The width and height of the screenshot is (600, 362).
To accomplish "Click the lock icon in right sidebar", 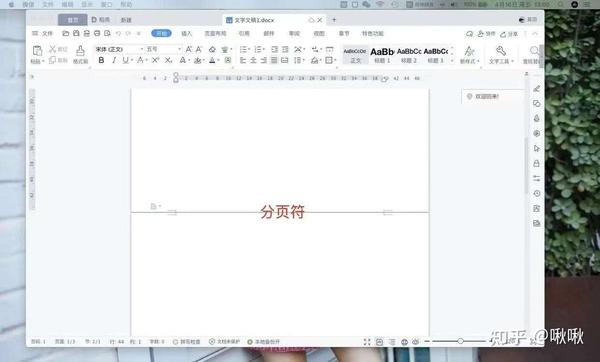I will click(x=536, y=163).
